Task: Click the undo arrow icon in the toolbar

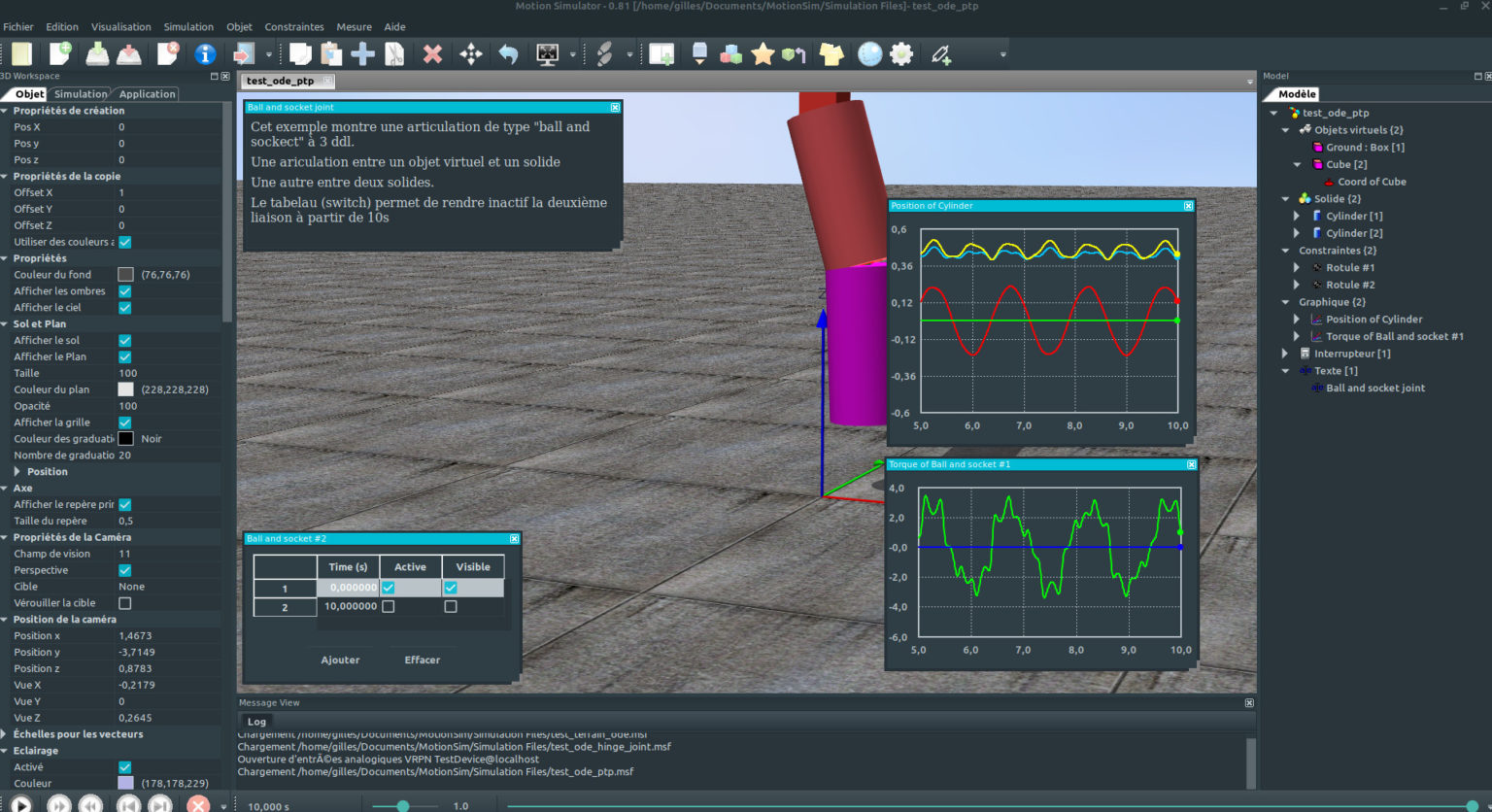Action: (508, 54)
